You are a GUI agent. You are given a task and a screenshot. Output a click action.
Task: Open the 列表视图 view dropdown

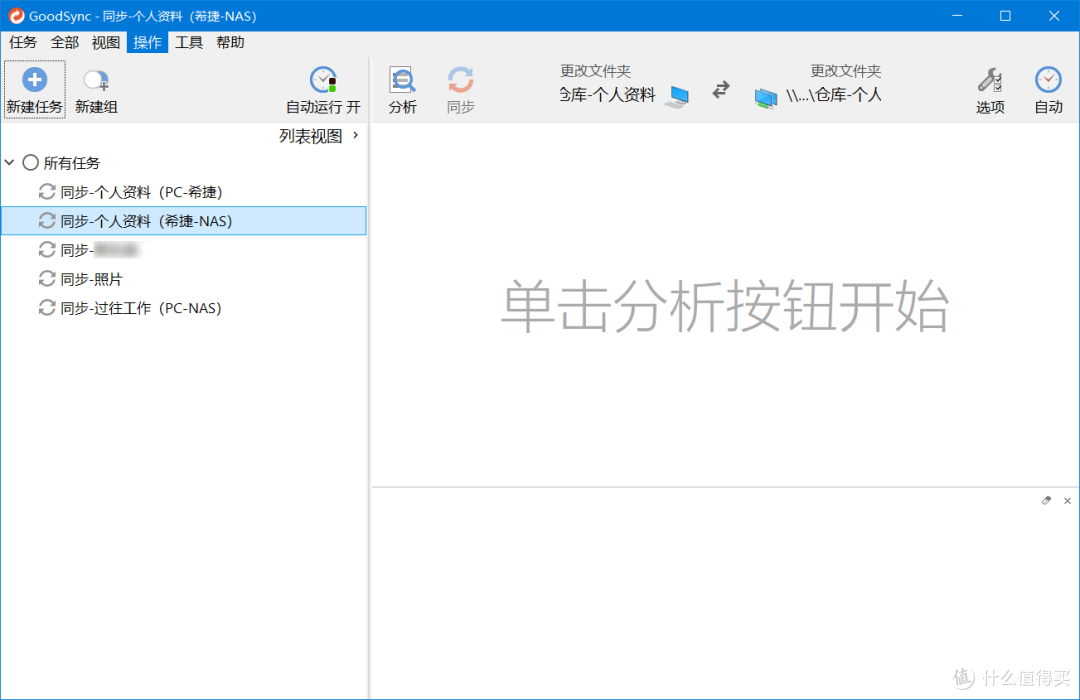tap(318, 136)
